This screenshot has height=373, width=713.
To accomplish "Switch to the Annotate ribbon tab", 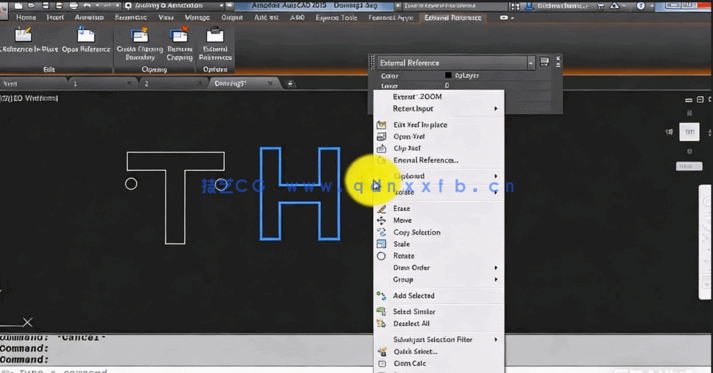I will tap(89, 17).
